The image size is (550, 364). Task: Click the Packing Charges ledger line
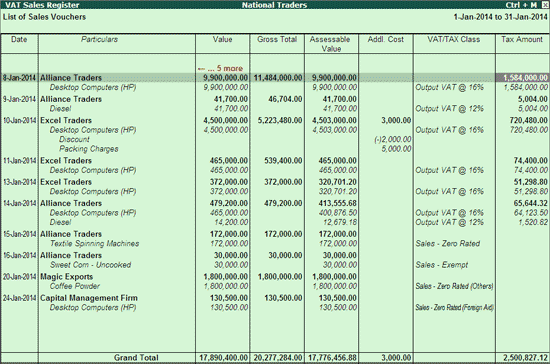[x=89, y=149]
